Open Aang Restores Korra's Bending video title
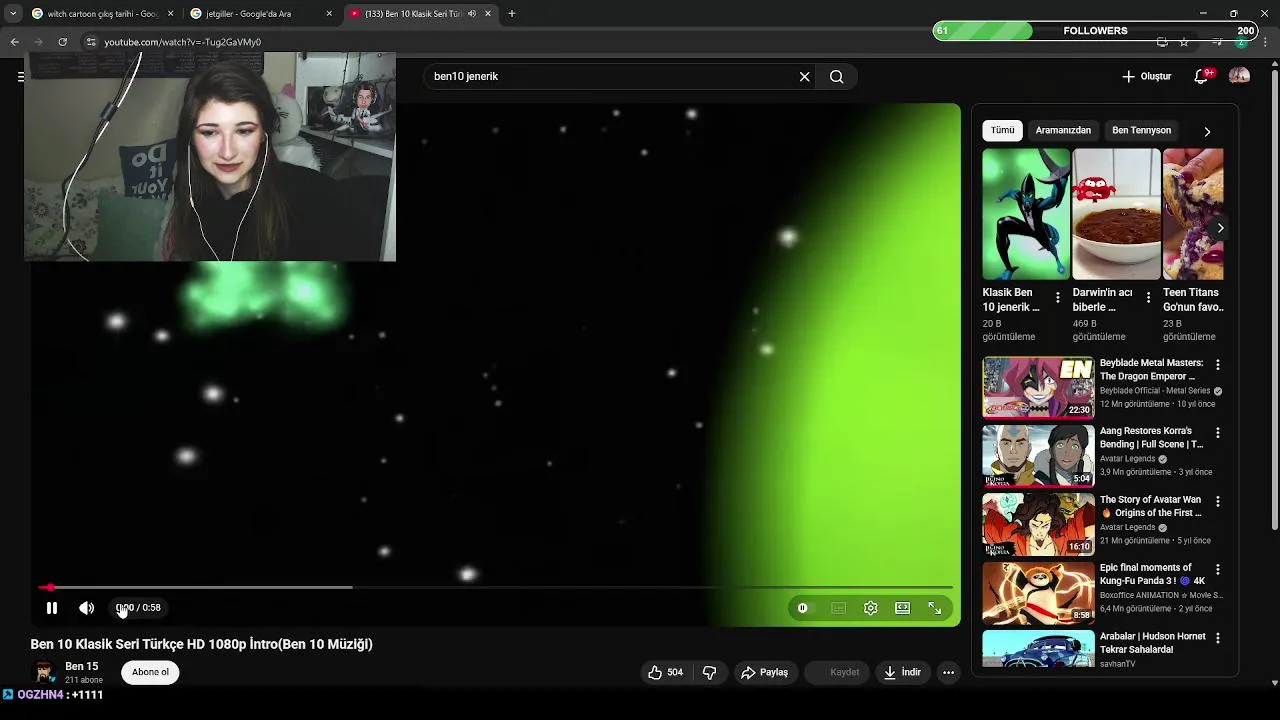 coord(1152,437)
